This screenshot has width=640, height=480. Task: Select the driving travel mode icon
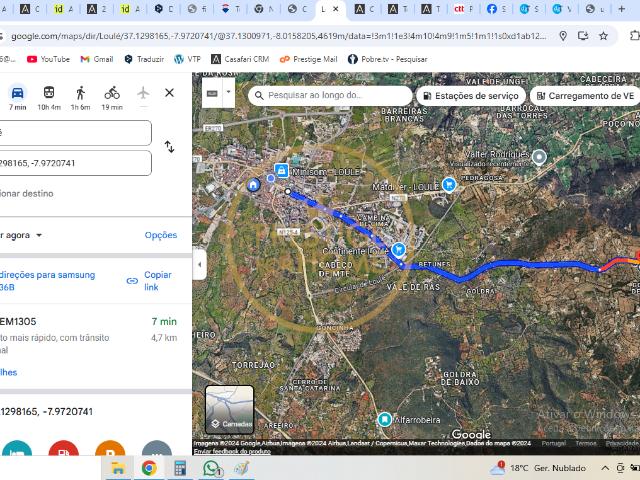coord(17,93)
